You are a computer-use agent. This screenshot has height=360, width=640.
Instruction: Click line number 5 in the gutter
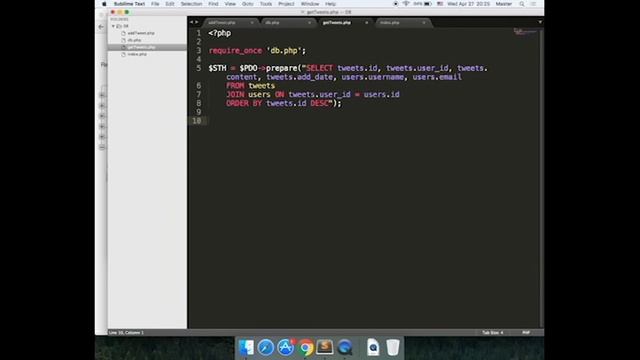(x=198, y=68)
